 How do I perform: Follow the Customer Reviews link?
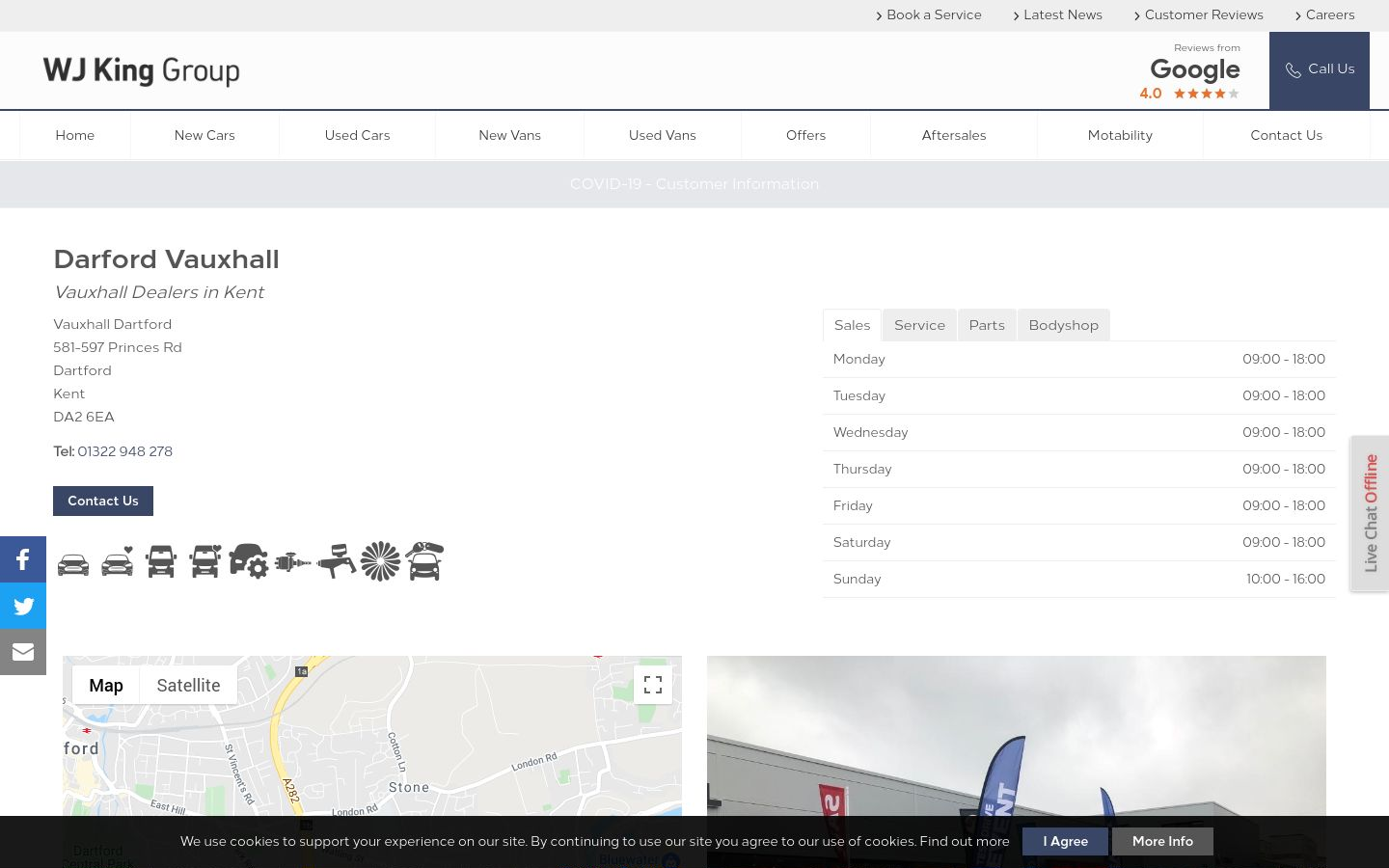click(x=1199, y=14)
